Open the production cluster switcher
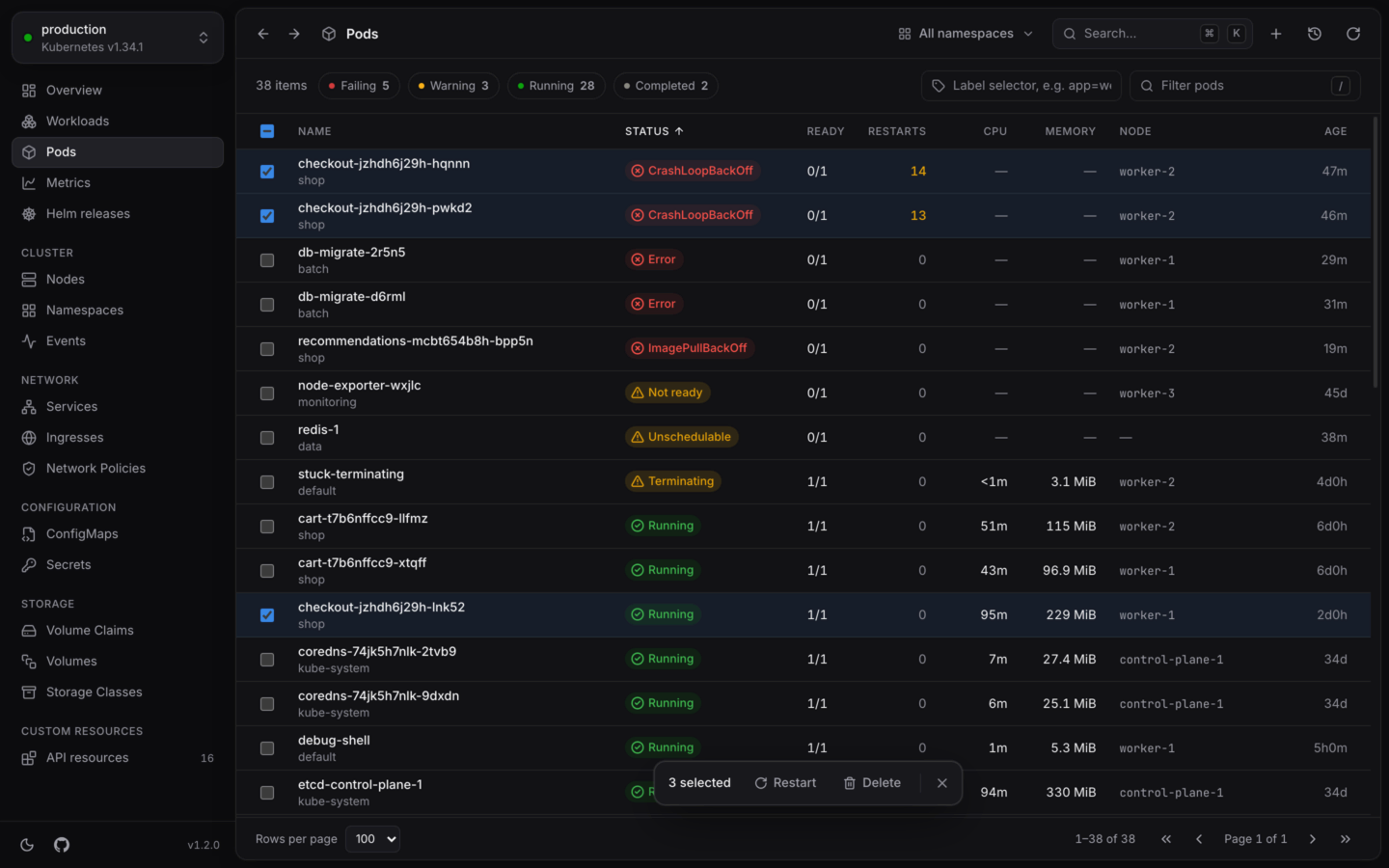The image size is (1389, 868). [x=118, y=38]
